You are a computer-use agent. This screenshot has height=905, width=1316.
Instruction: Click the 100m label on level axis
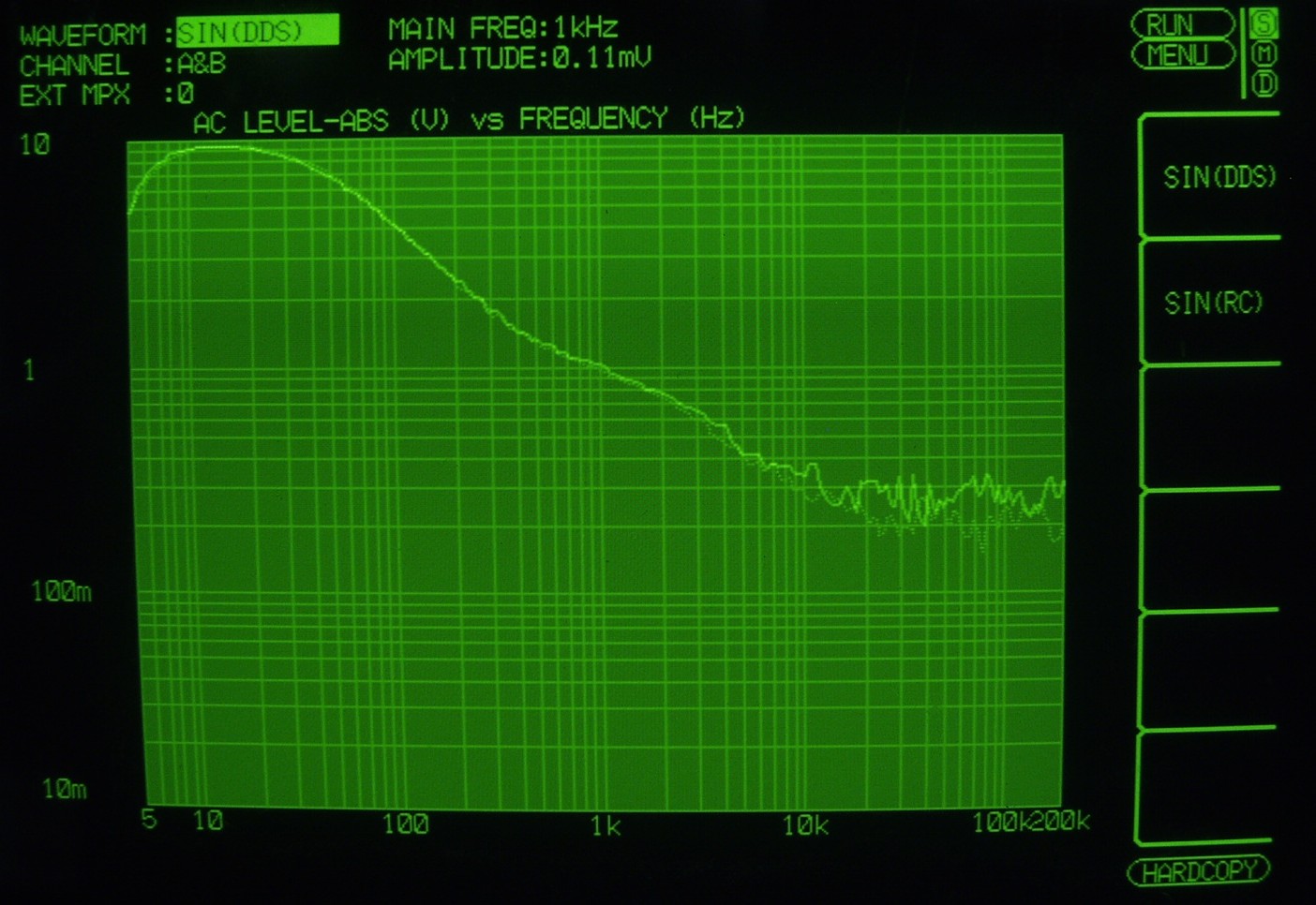point(61,591)
